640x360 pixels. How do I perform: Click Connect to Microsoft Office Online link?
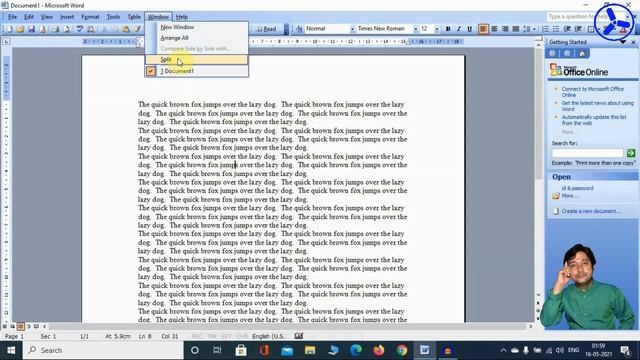click(592, 92)
